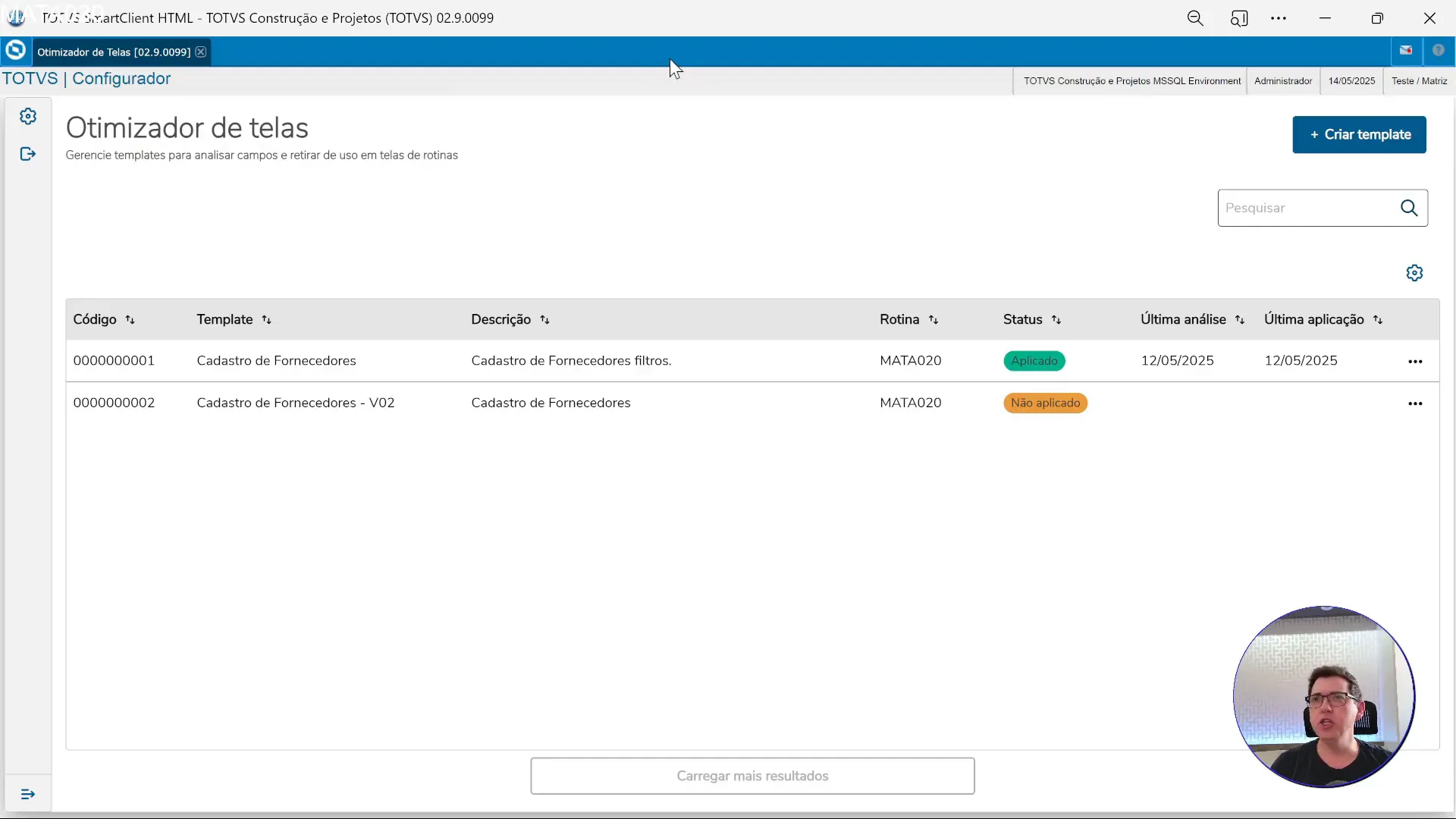1456x819 pixels.
Task: Sort table by Última análise column
Action: tap(1239, 320)
